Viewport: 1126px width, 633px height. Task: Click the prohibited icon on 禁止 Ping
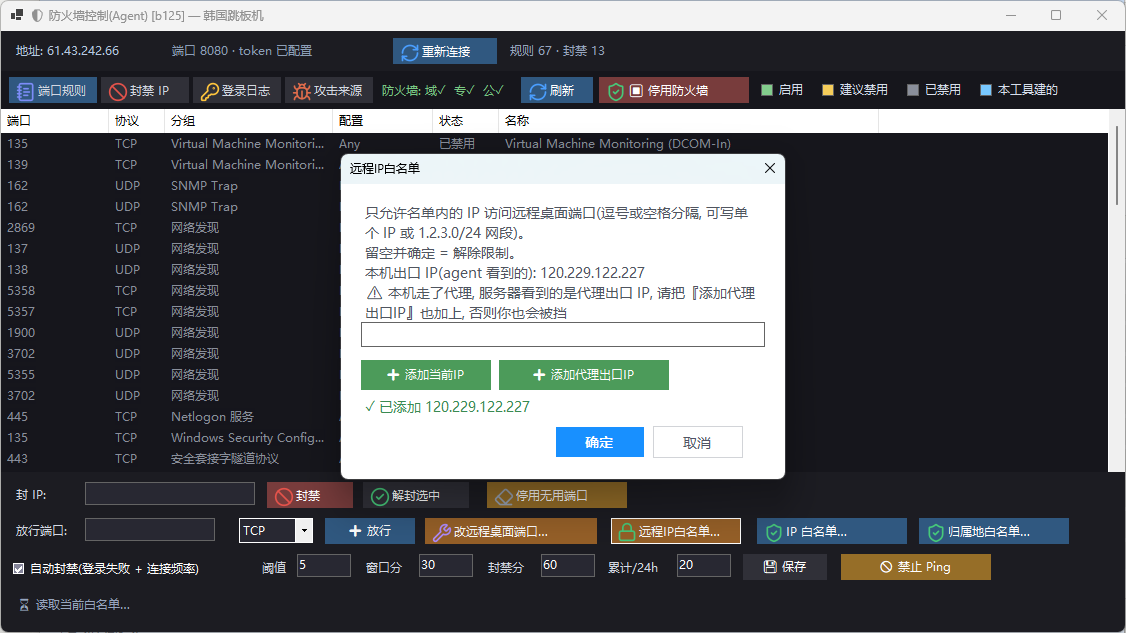(x=886, y=568)
